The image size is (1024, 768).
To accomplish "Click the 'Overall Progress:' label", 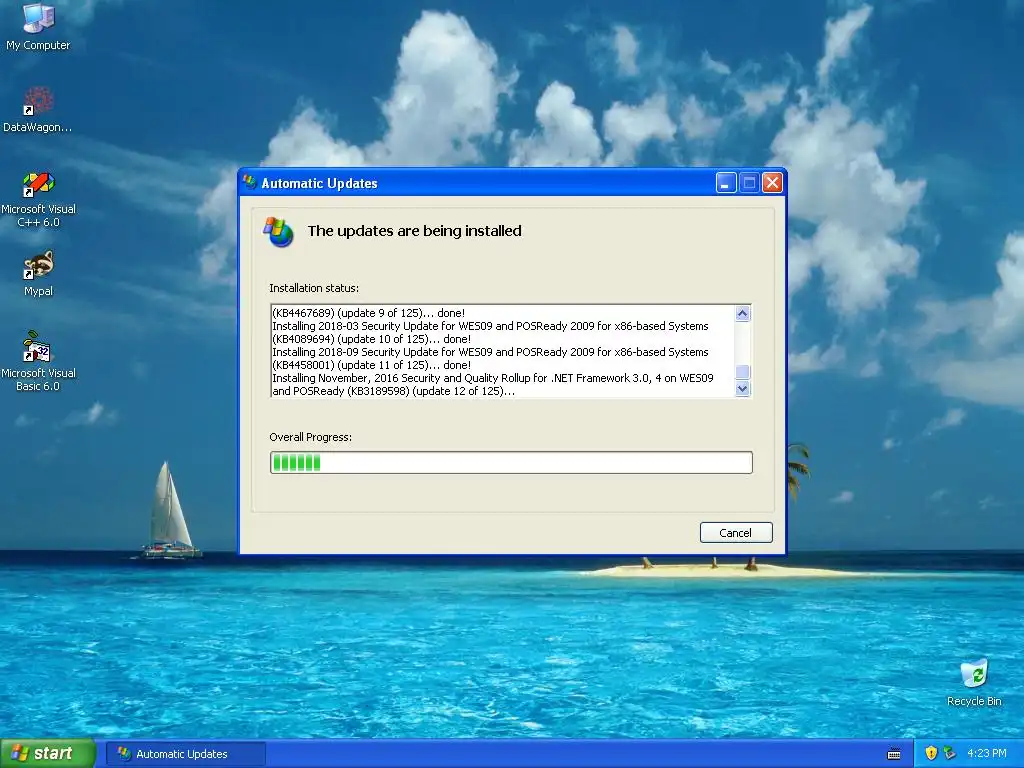I will tap(310, 437).
